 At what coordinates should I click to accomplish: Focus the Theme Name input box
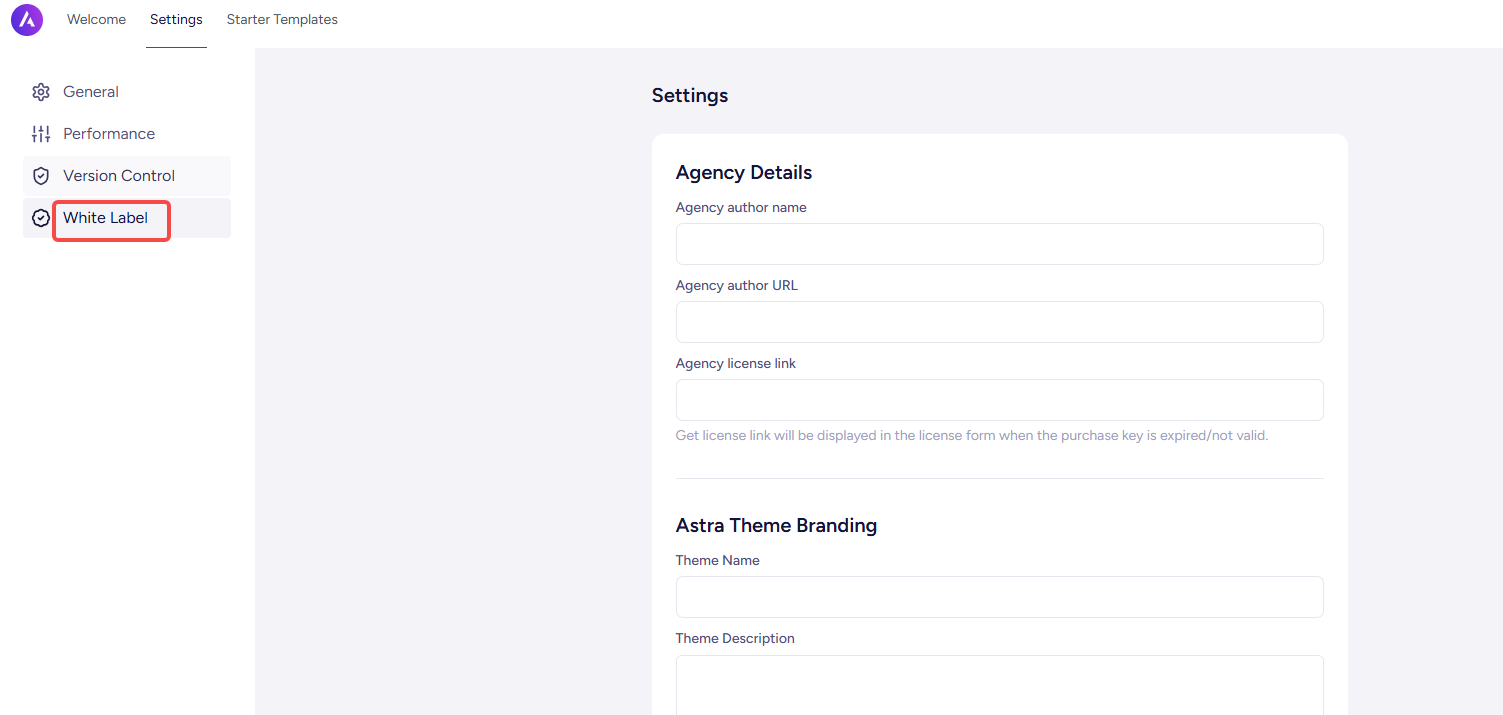999,597
